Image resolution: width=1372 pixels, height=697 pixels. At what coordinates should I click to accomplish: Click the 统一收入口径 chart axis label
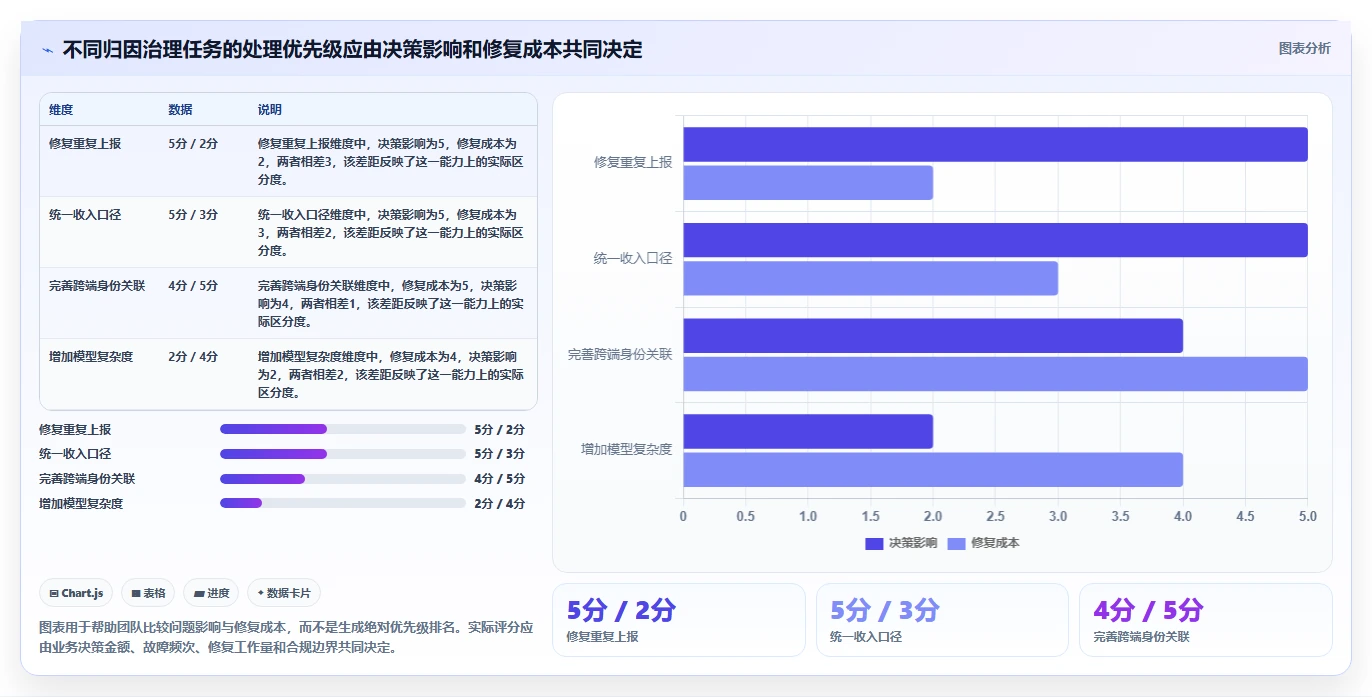pyautogui.click(x=633, y=258)
